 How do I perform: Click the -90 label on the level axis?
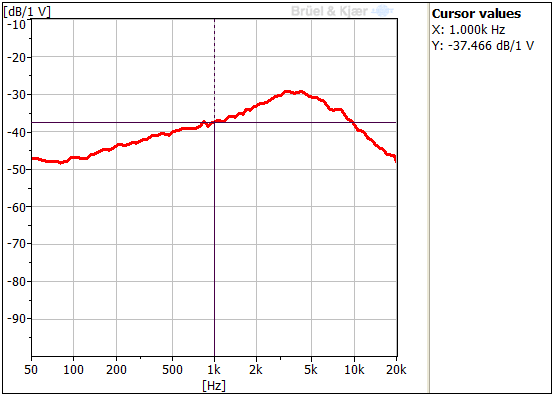coord(17,319)
